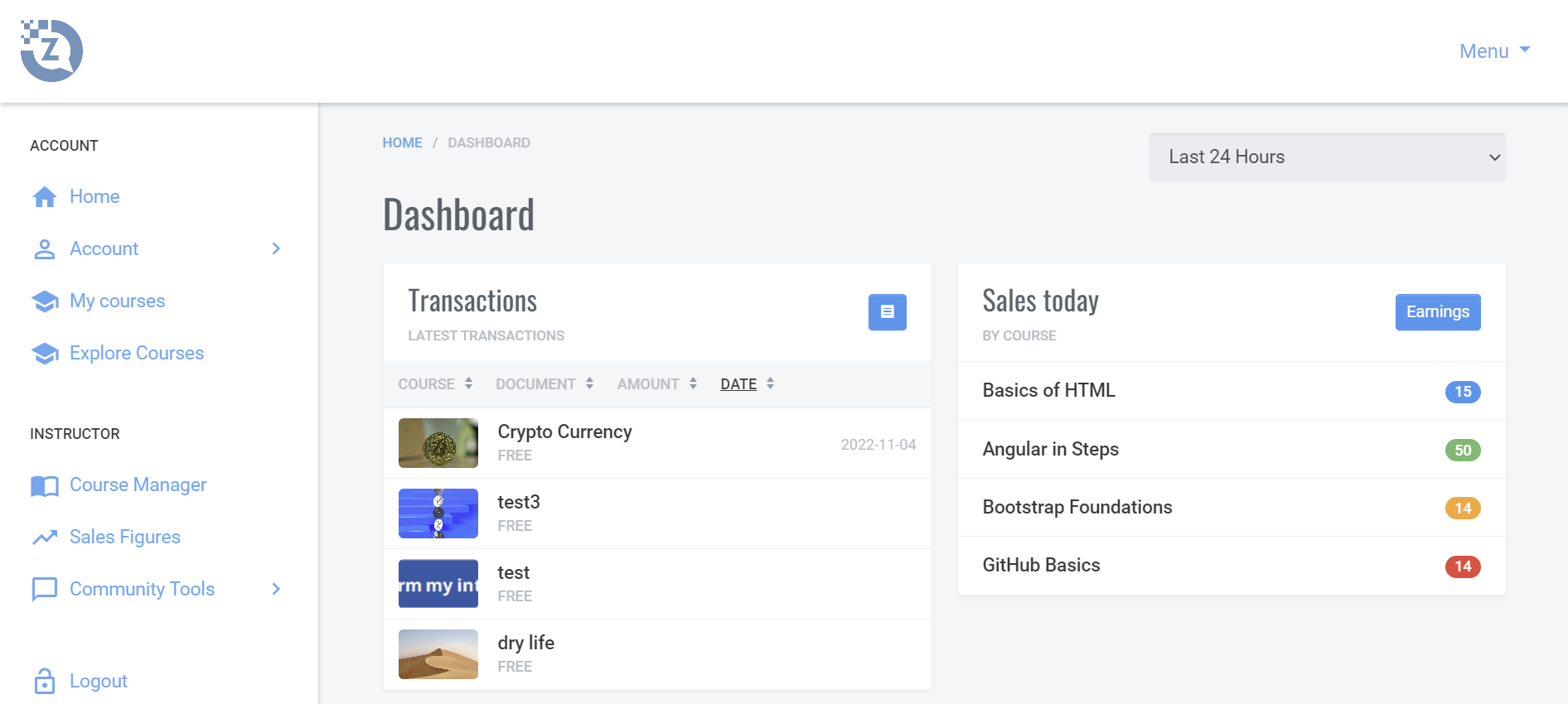Click the blue transactions list icon button

click(x=887, y=312)
